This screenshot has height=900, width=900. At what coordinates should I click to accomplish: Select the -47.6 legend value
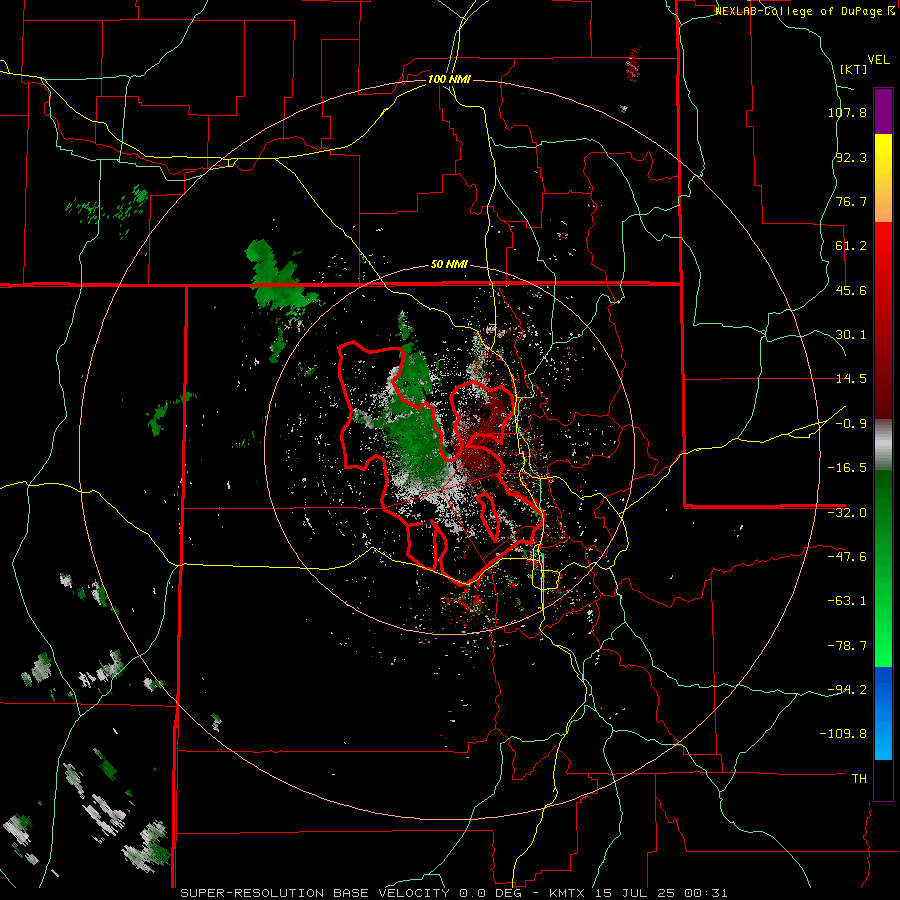(847, 557)
